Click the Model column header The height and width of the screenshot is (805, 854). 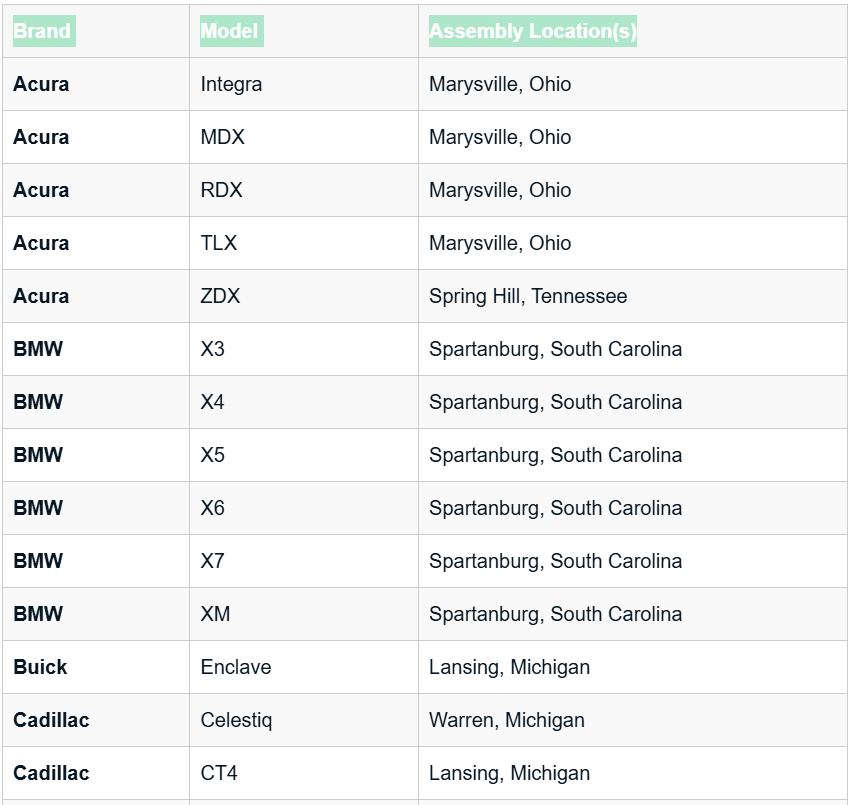230,31
